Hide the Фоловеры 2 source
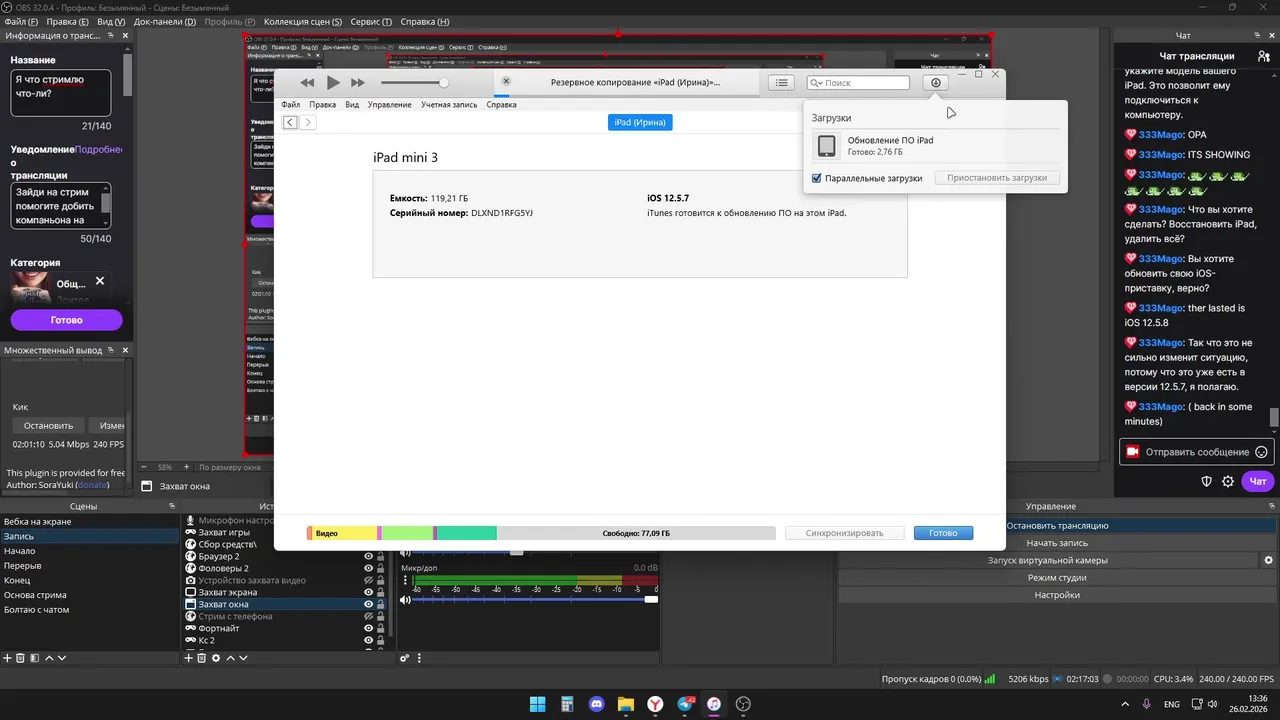Image resolution: width=1280 pixels, height=720 pixels. pos(368,568)
